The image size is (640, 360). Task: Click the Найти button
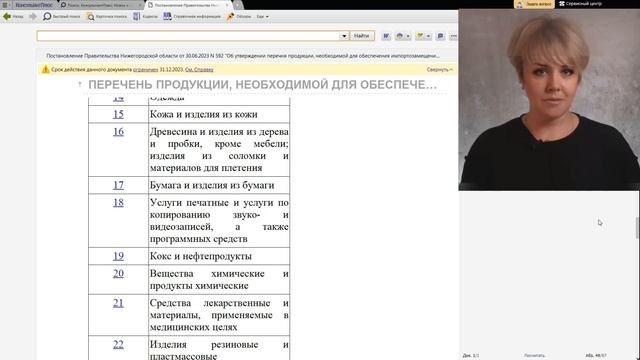[x=361, y=36]
